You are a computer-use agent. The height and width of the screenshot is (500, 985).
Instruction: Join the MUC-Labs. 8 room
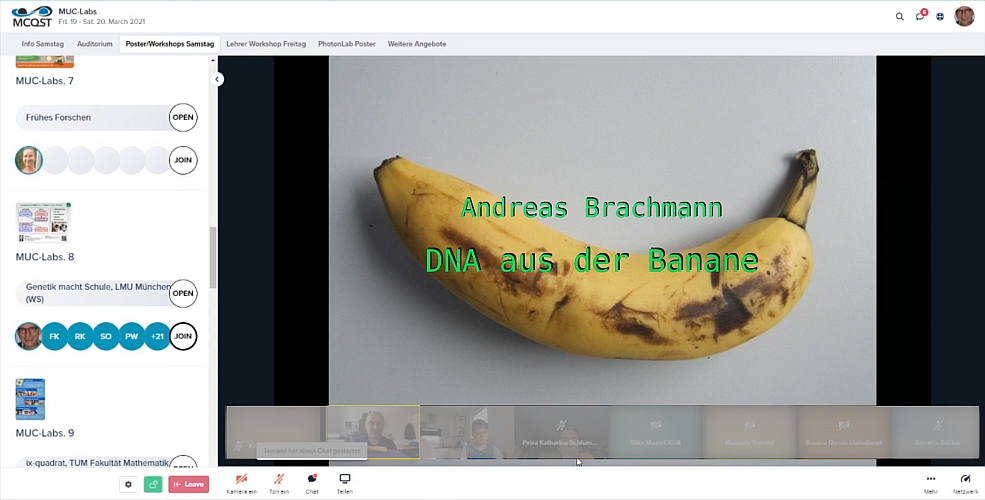click(183, 336)
